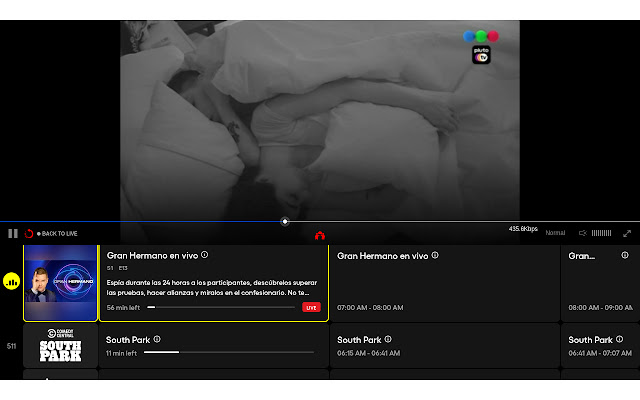Image resolution: width=640 pixels, height=400 pixels.
Task: Select South Park 06:15 AM - 06:41 AM slot
Action: click(x=444, y=346)
